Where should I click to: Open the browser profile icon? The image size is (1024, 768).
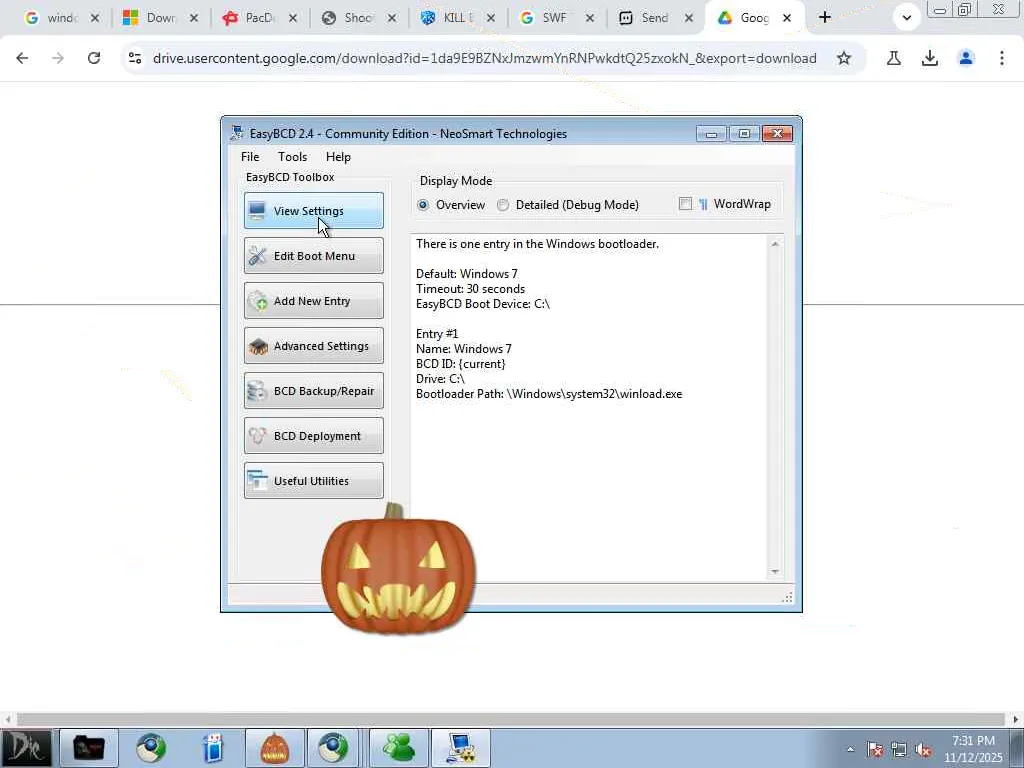pos(966,58)
